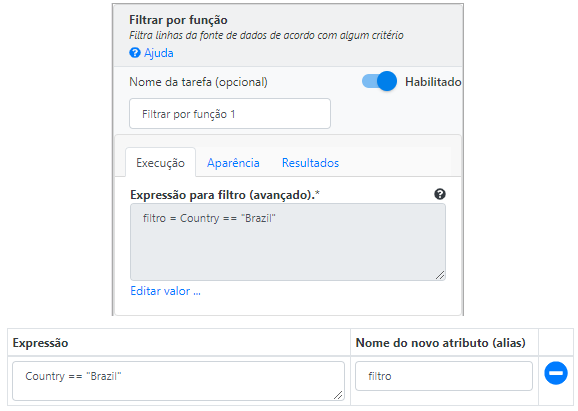Viewport: 578px width, 411px height.
Task: Click the Expressão field with Country == "Brazil"
Action: [178, 381]
